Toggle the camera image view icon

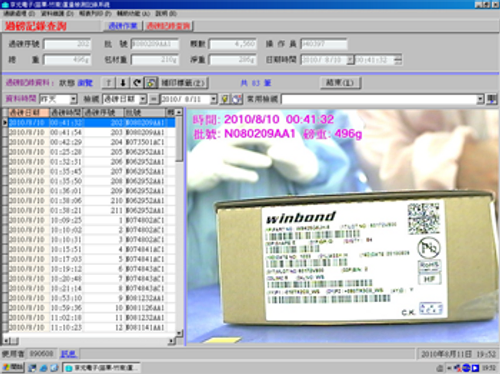point(151,83)
